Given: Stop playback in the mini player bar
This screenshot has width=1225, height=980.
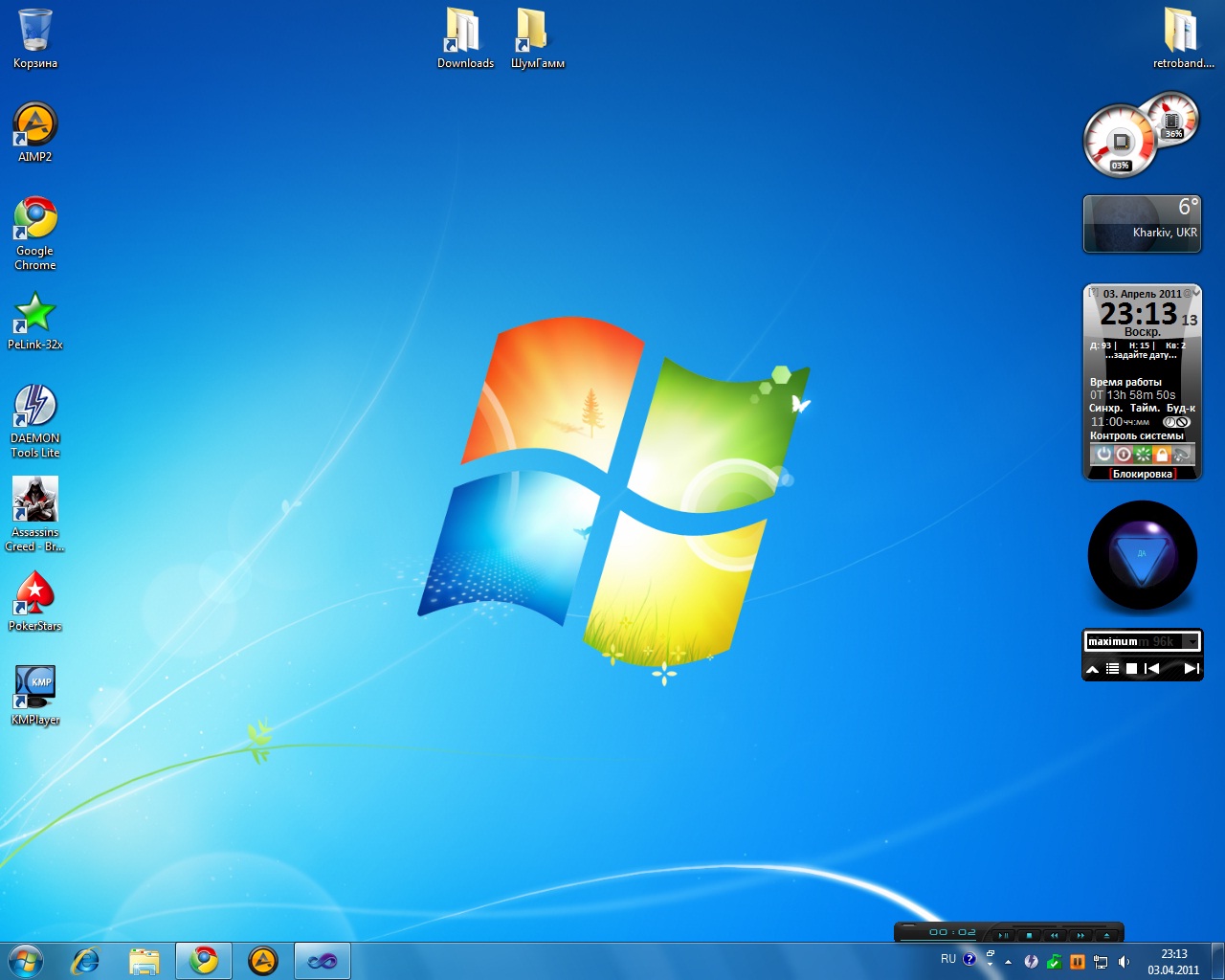Looking at the screenshot, I should (1029, 935).
